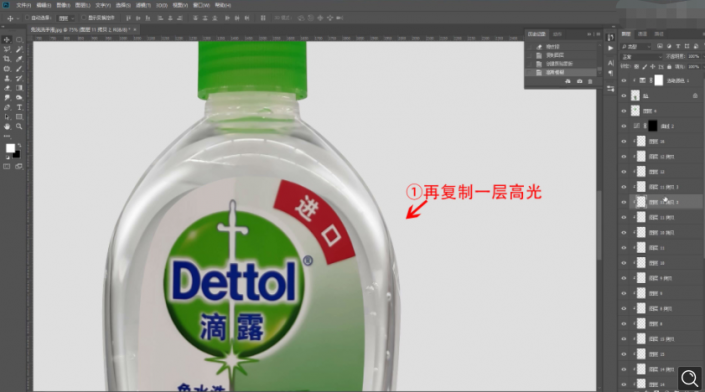This screenshot has width=705, height=392.
Task: Click the layer opacity value field
Action: pyautogui.click(x=694, y=57)
